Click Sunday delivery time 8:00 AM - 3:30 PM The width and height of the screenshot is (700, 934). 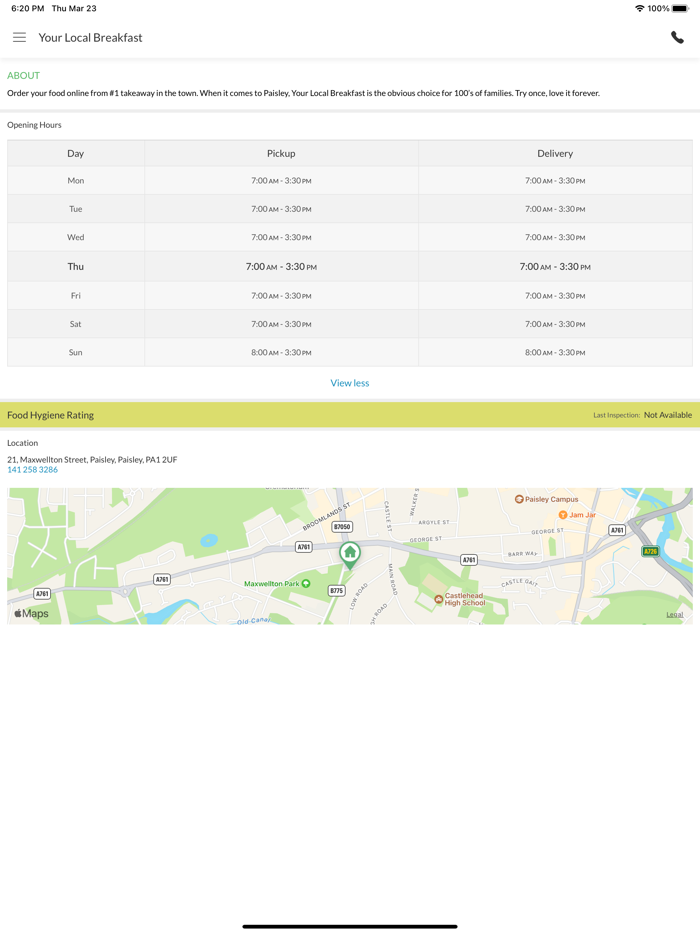555,353
